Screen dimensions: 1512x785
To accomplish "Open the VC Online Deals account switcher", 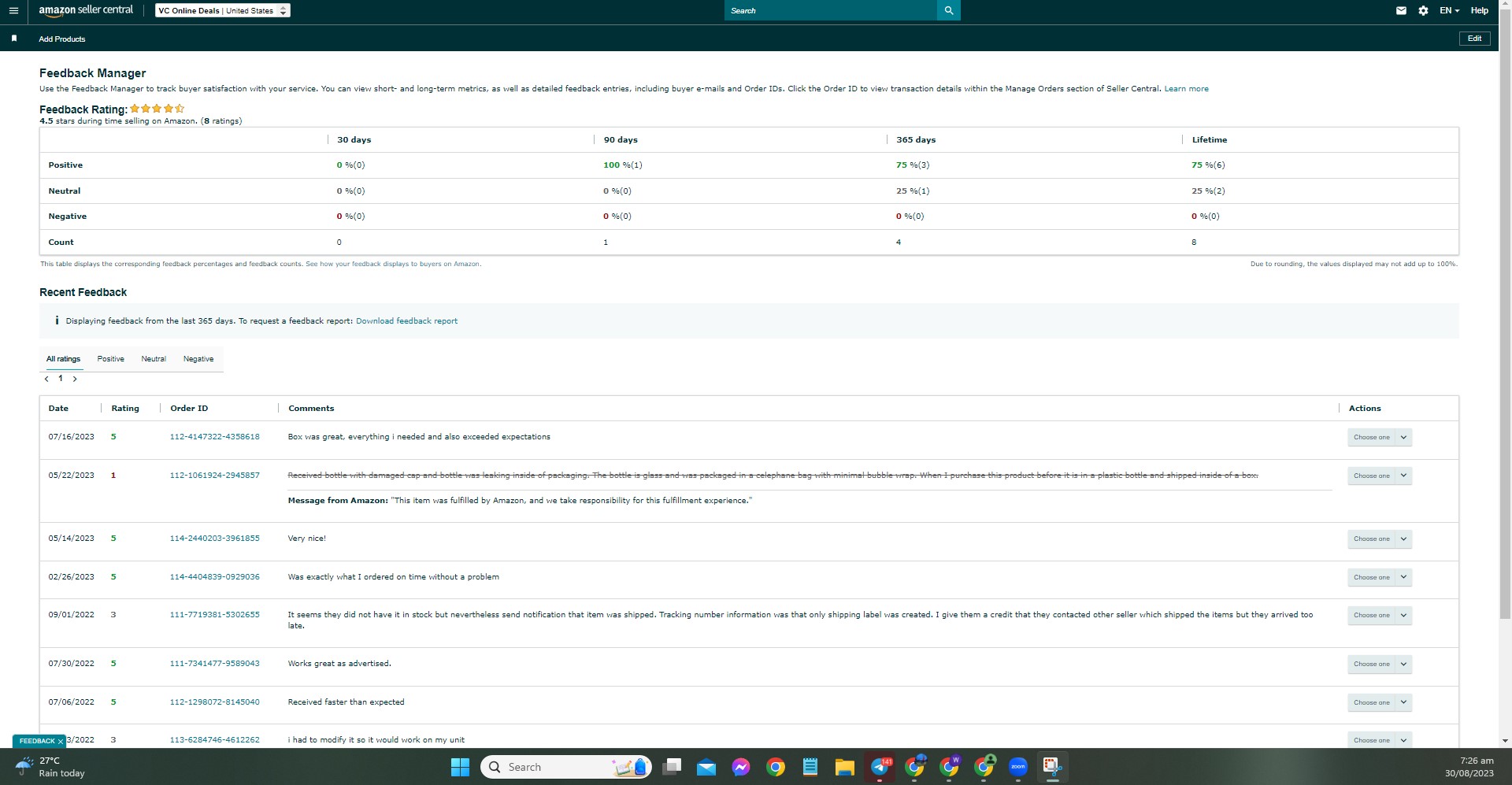I will [223, 10].
